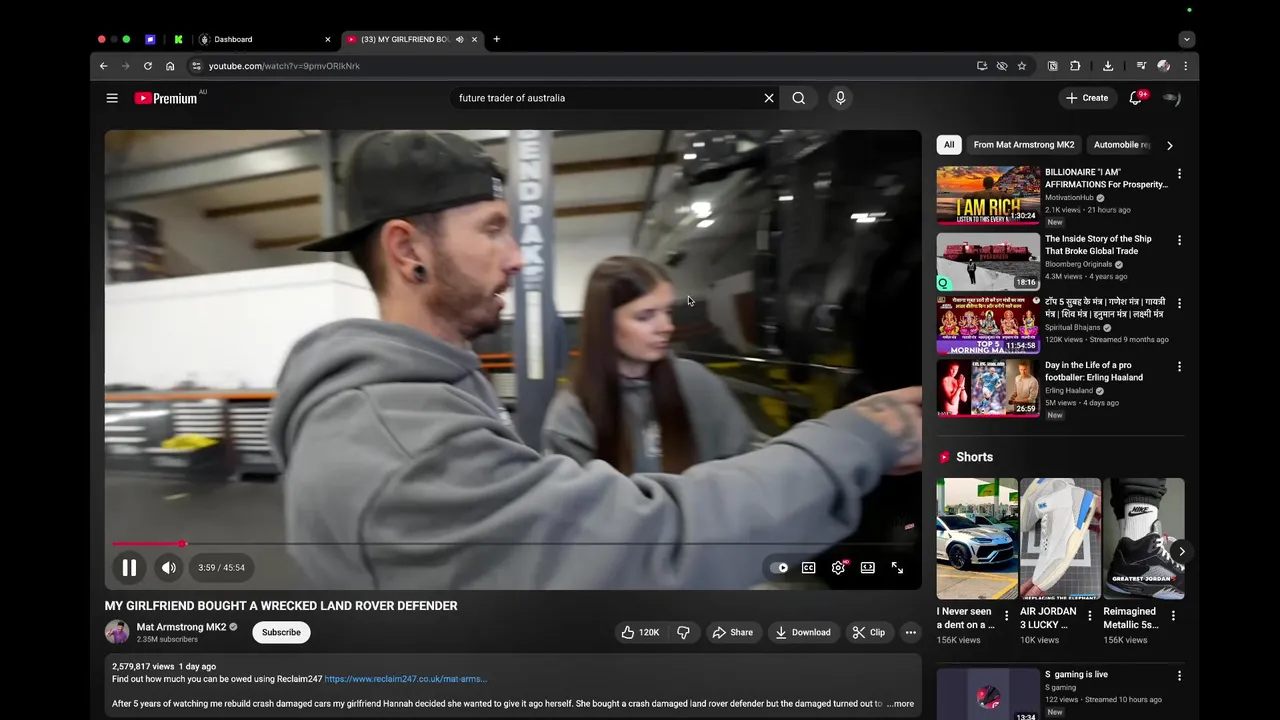Screen dimensions: 1280x720
Task: Open the YouTube guide hamburger menu
Action: [x=112, y=98]
